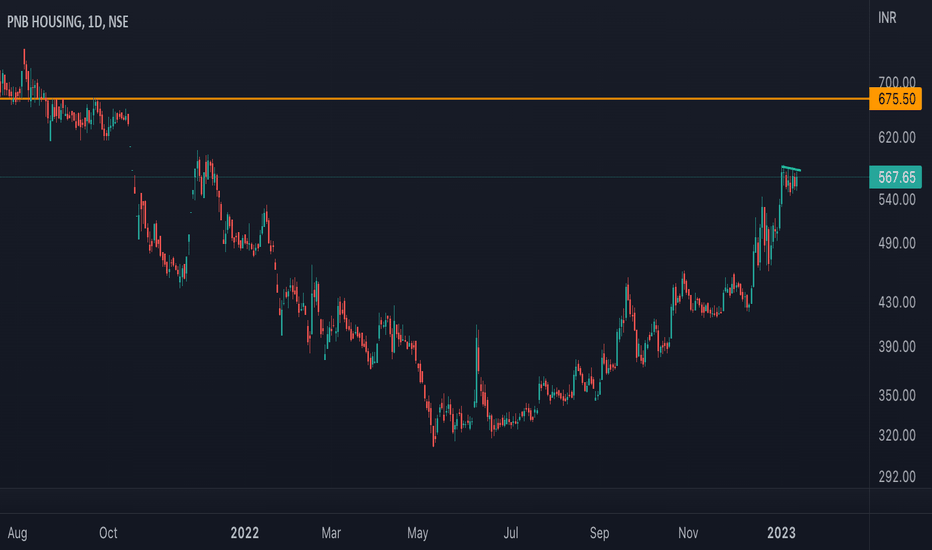Select the short teal trendline above latest candles
932x550 pixels.
coord(791,169)
